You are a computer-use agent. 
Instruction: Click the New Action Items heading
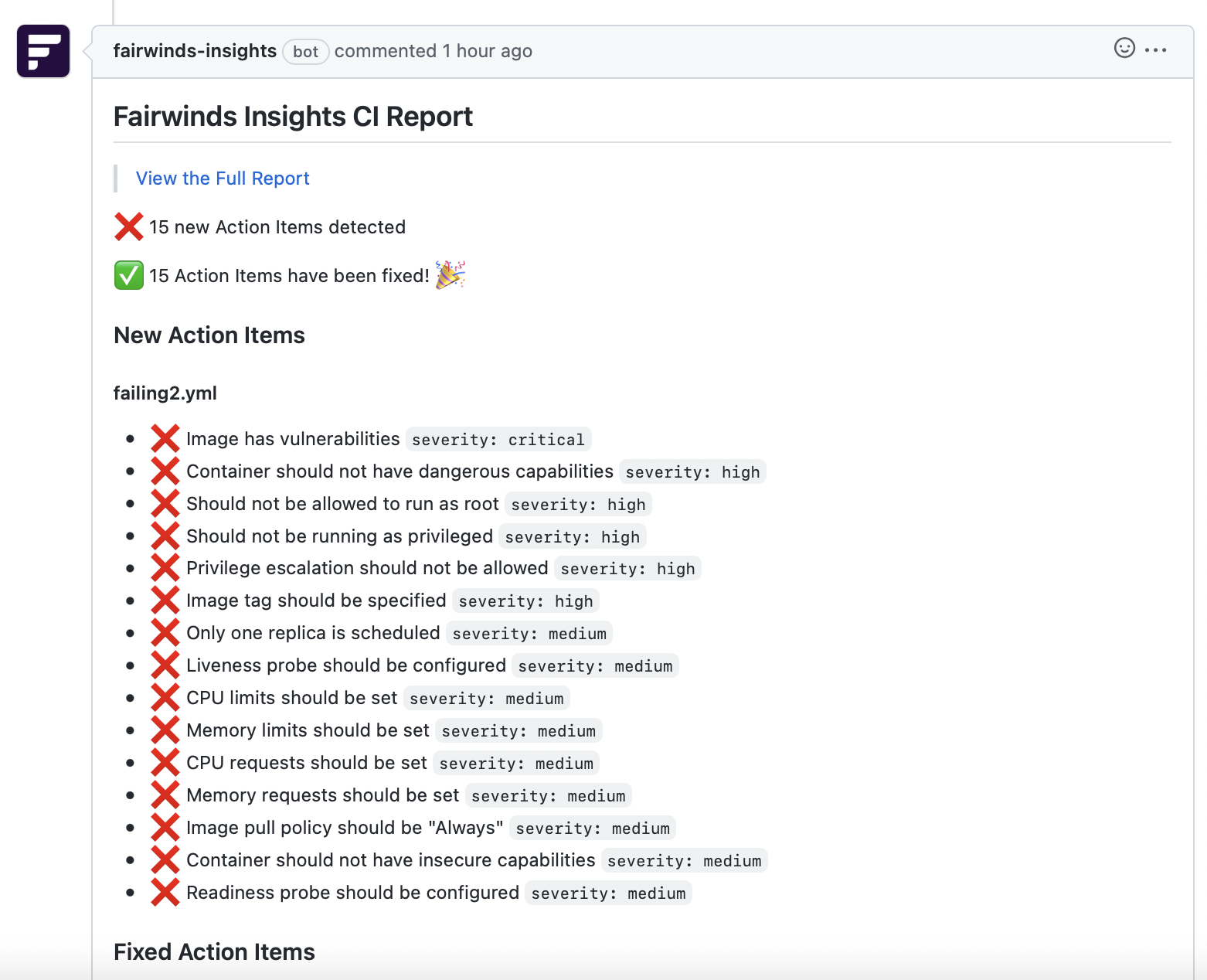pyautogui.click(x=209, y=335)
